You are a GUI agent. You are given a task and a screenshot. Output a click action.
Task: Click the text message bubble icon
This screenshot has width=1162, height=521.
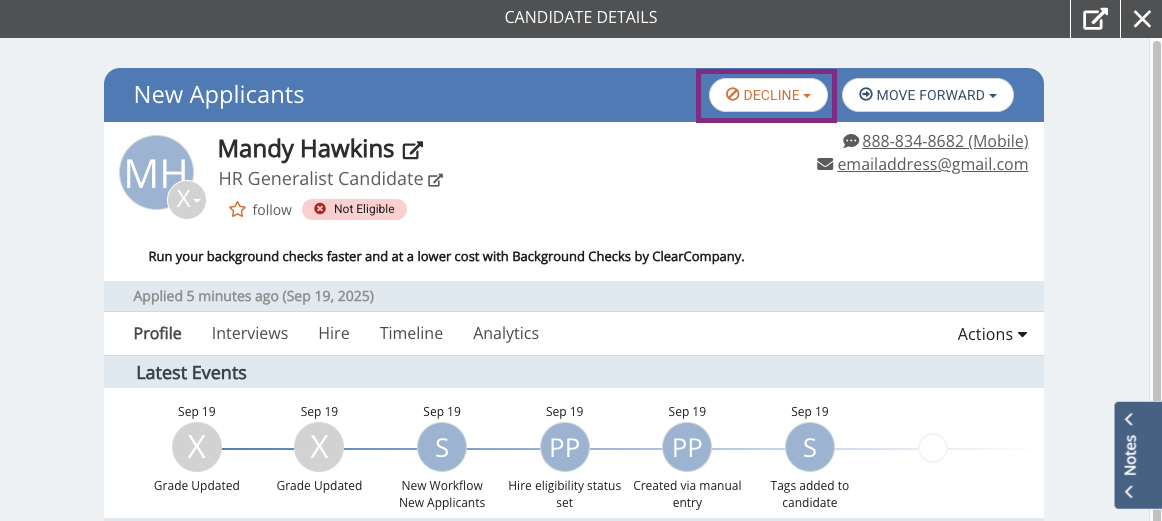tap(851, 141)
